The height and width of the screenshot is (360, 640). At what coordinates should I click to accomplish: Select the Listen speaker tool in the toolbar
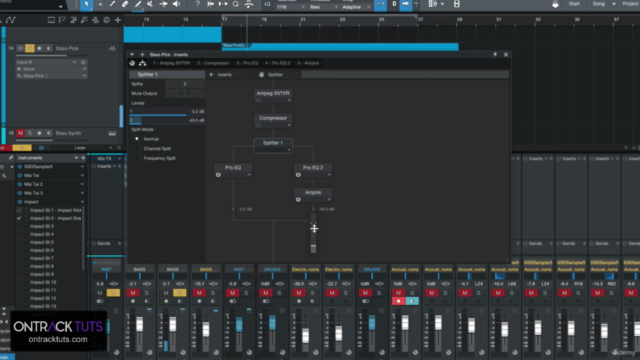click(176, 4)
